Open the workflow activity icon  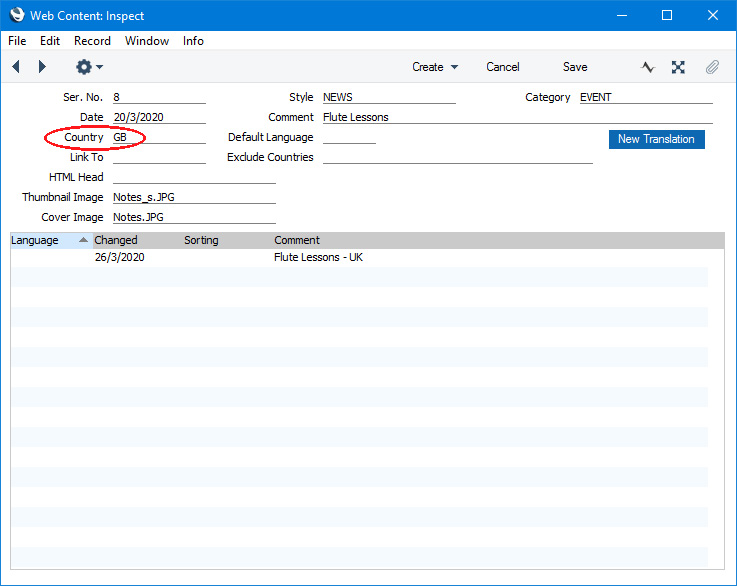tap(648, 67)
